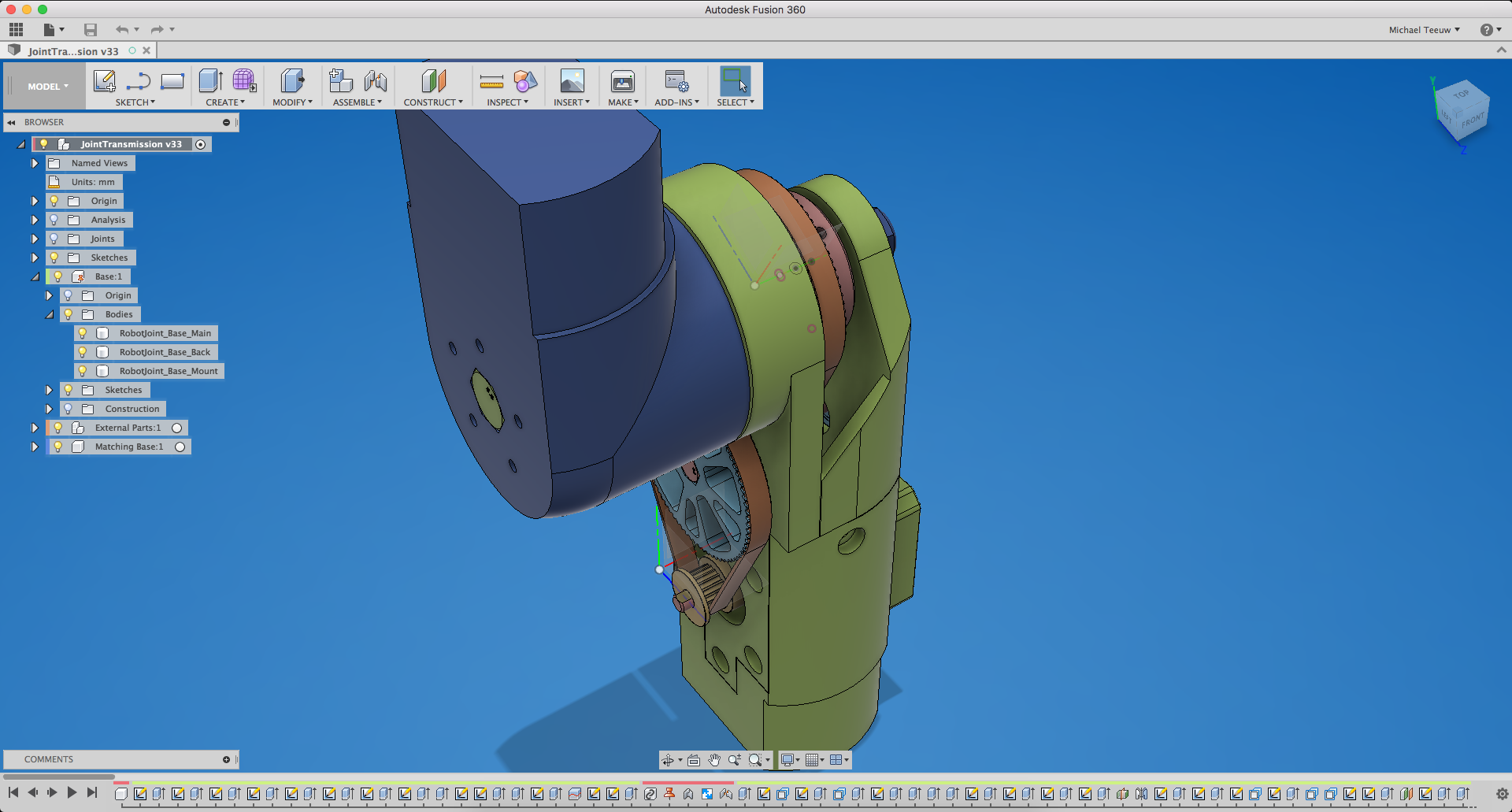Collapse the Bodies folder
1512x812 pixels.
[x=50, y=314]
